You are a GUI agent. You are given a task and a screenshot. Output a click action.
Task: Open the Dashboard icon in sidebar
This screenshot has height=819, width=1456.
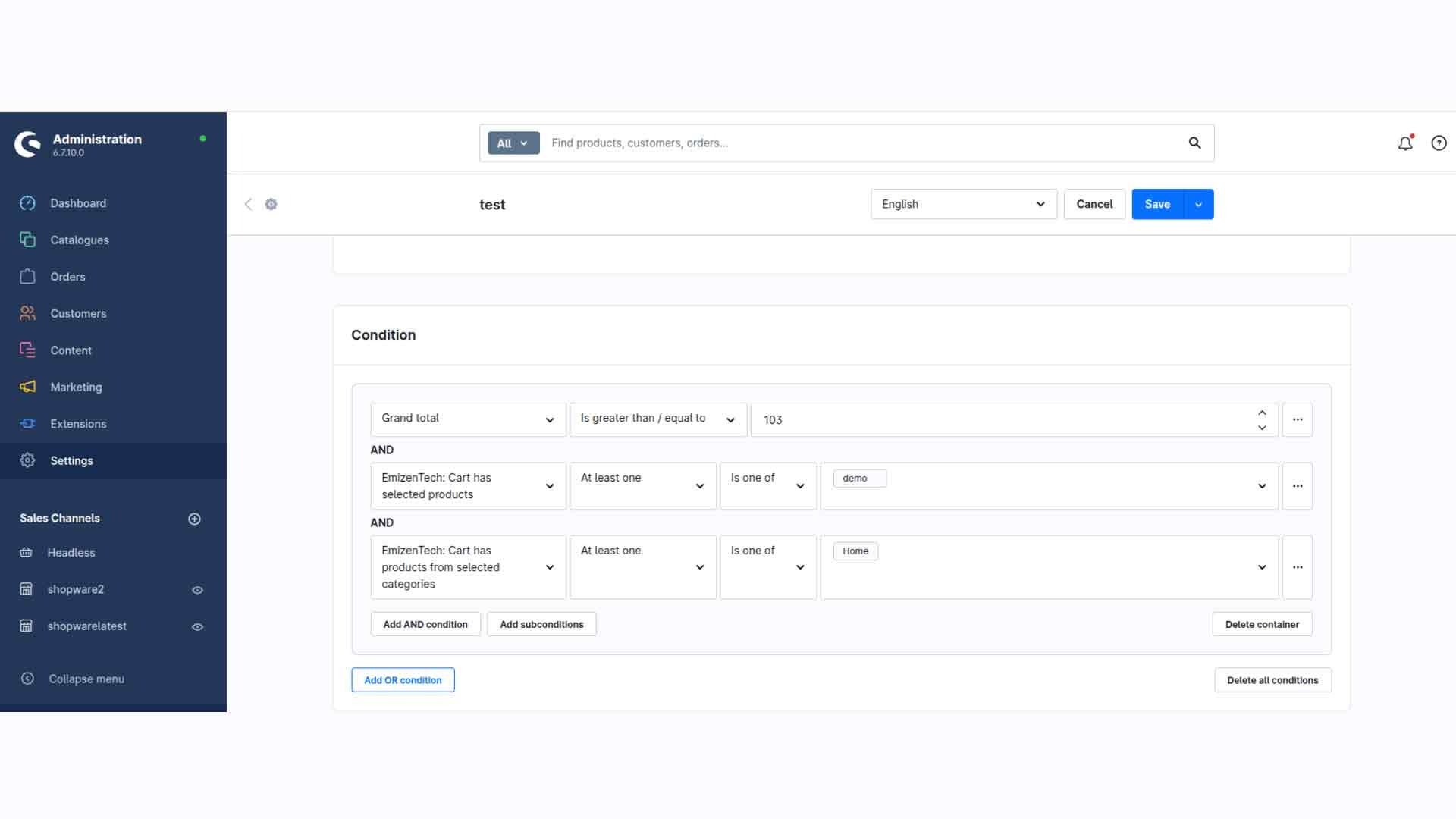coord(27,203)
